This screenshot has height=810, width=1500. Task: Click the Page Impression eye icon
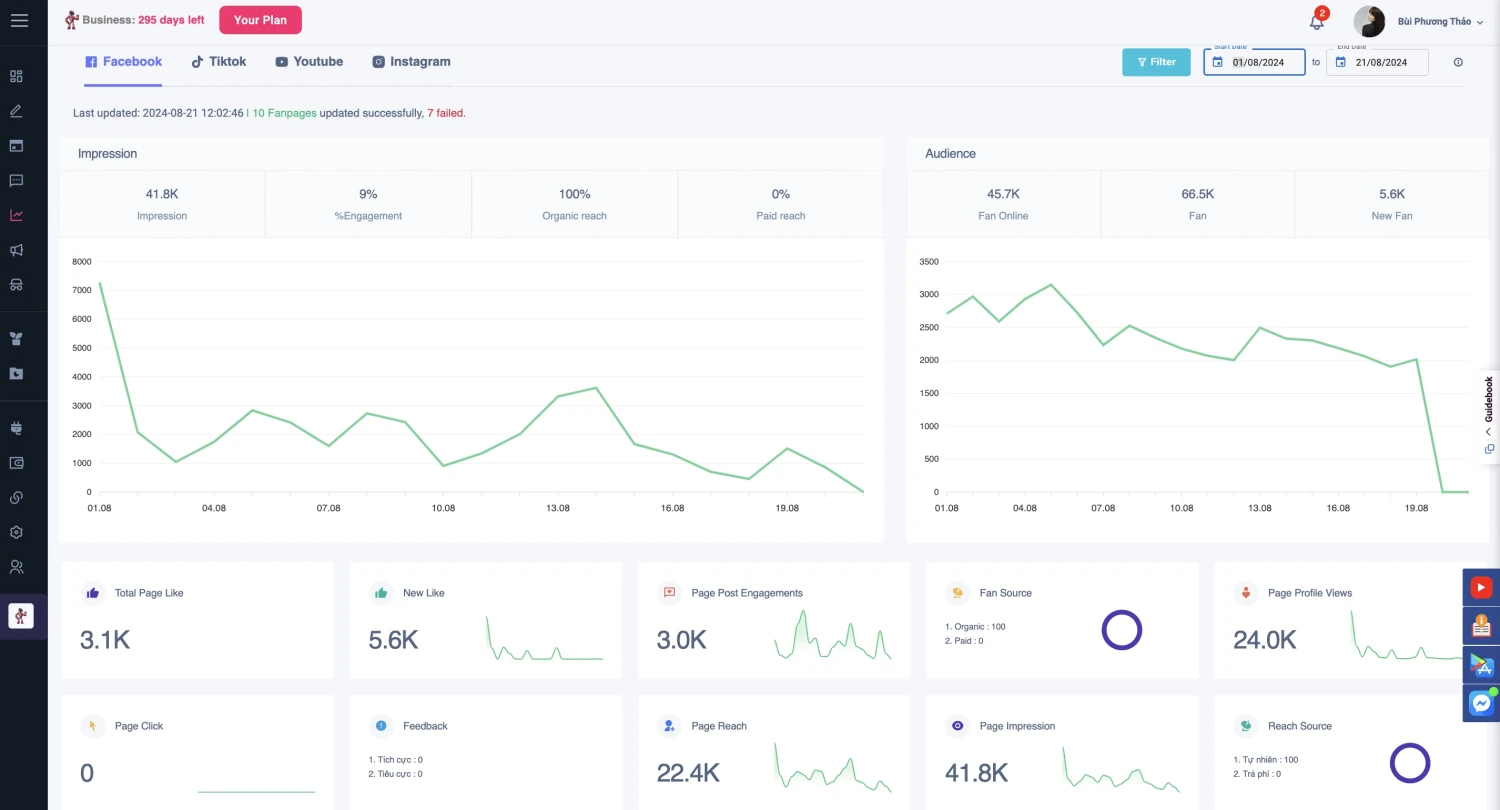958,726
